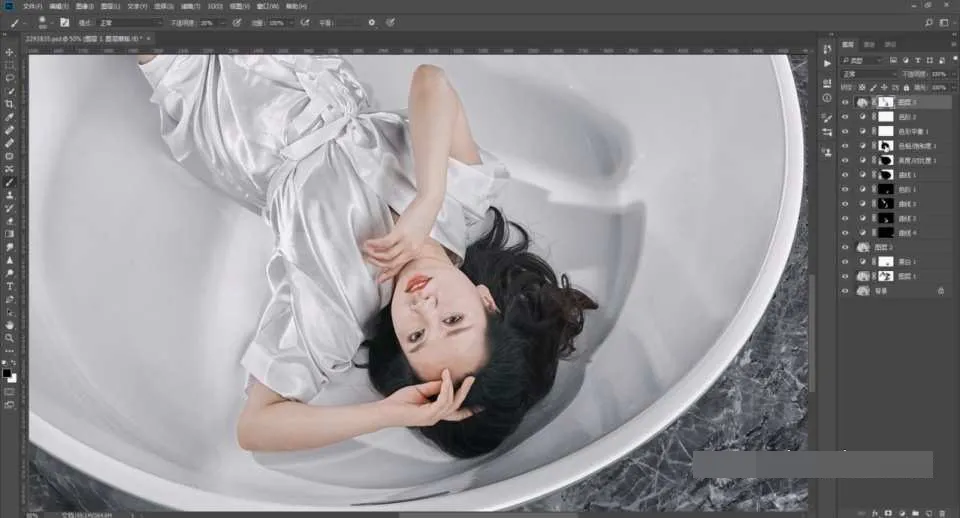The image size is (960, 518).
Task: Select the Horizontal Type tool
Action: (9, 287)
